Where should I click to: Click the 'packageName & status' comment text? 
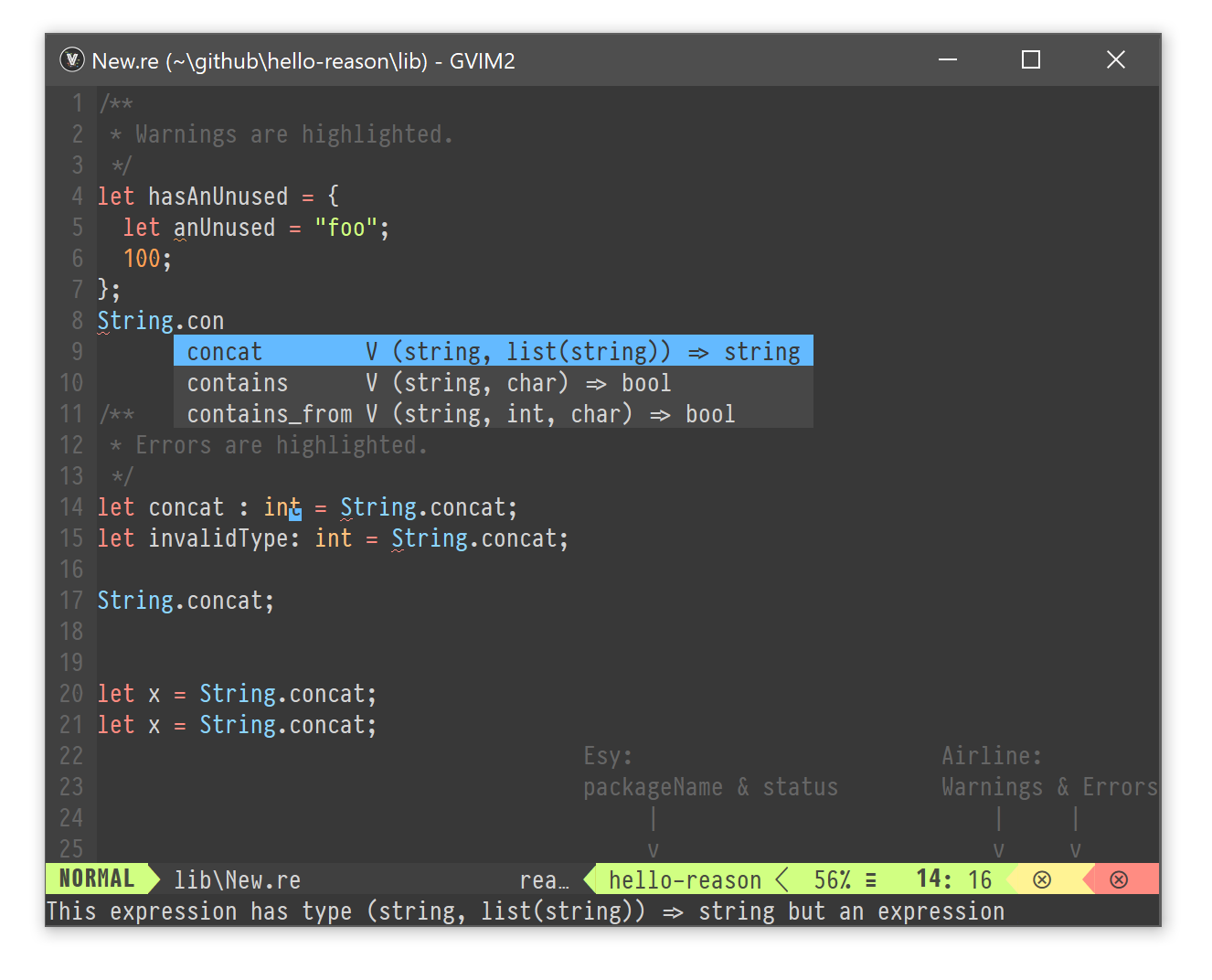point(710,786)
